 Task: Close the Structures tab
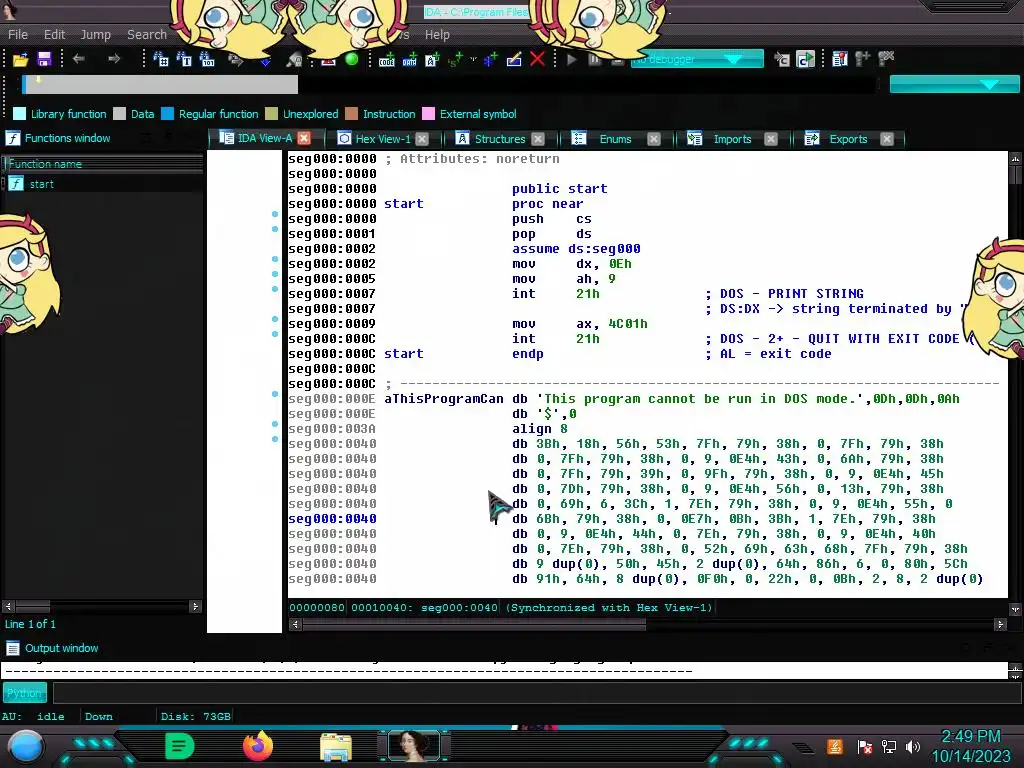[537, 139]
